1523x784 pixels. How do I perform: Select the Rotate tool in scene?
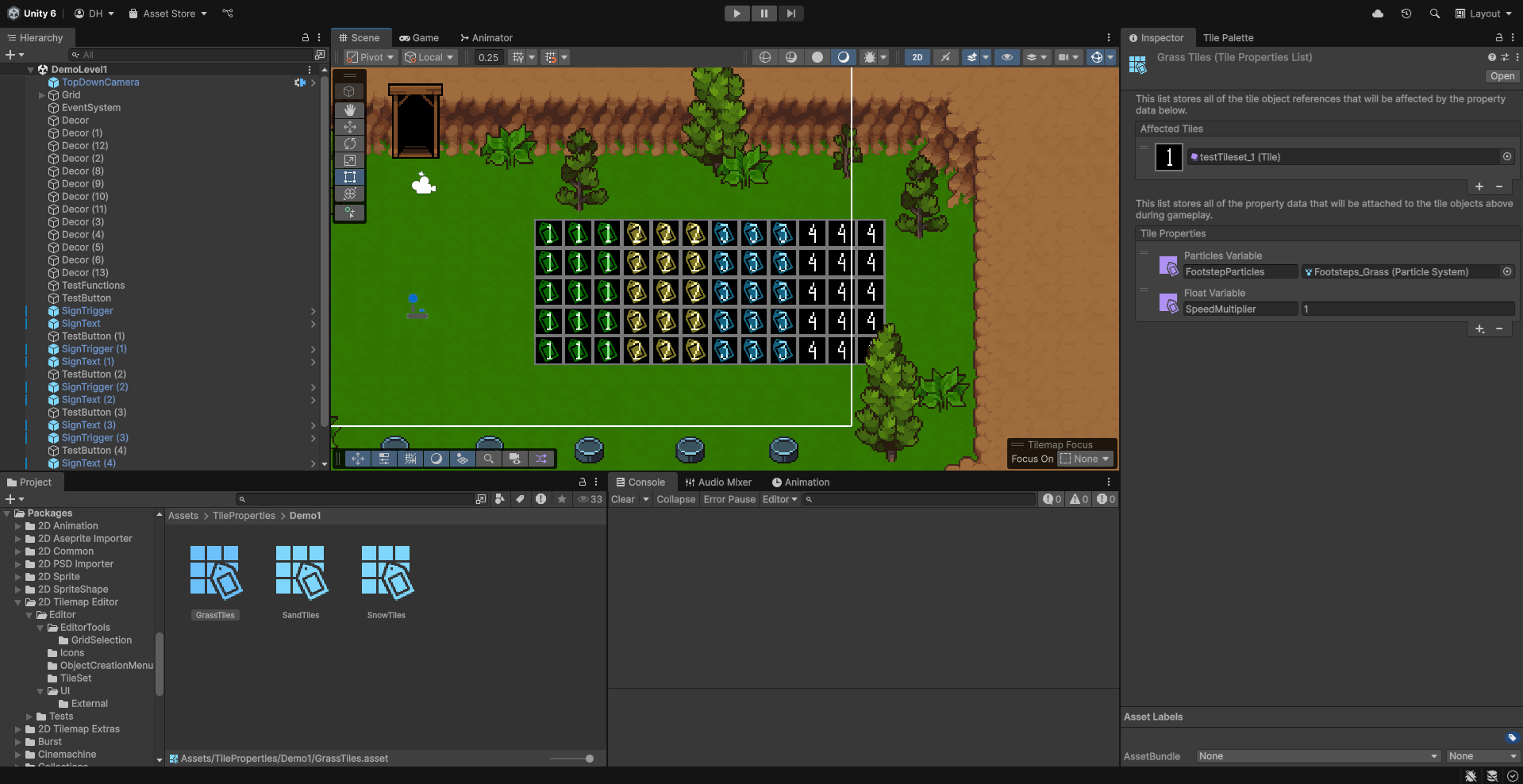click(349, 144)
